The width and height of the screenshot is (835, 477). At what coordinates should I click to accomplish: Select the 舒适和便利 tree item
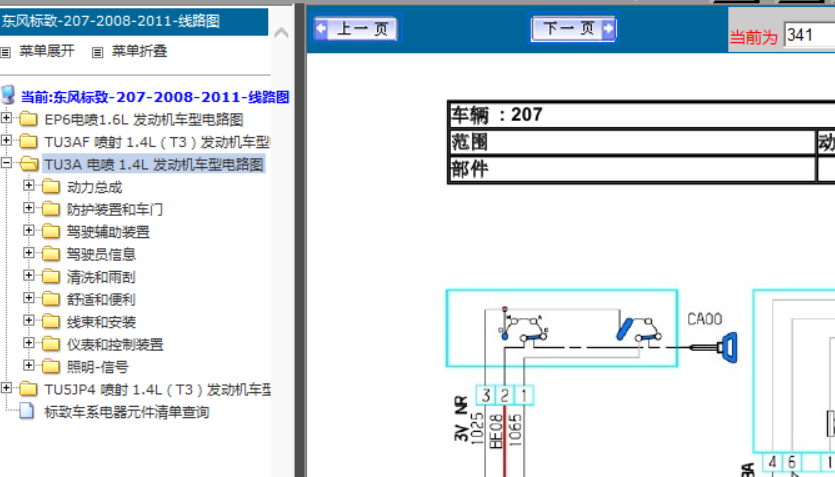coord(101,300)
